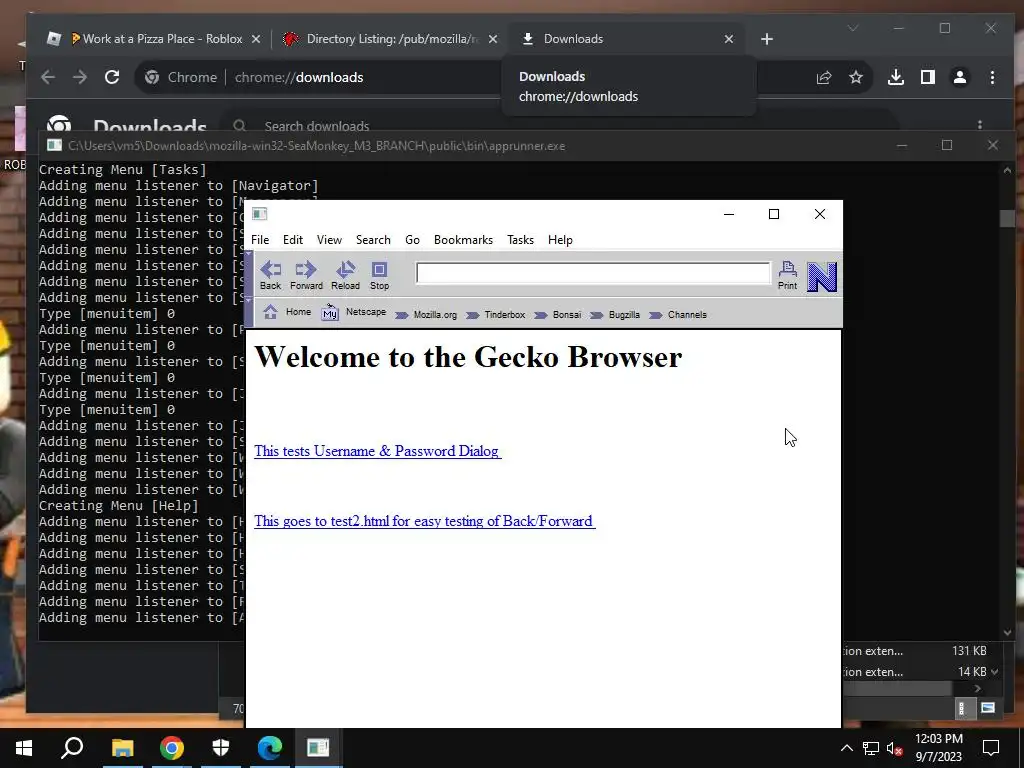Click the Netscape N throbber logo
Screen dimensions: 1024x768
822,277
